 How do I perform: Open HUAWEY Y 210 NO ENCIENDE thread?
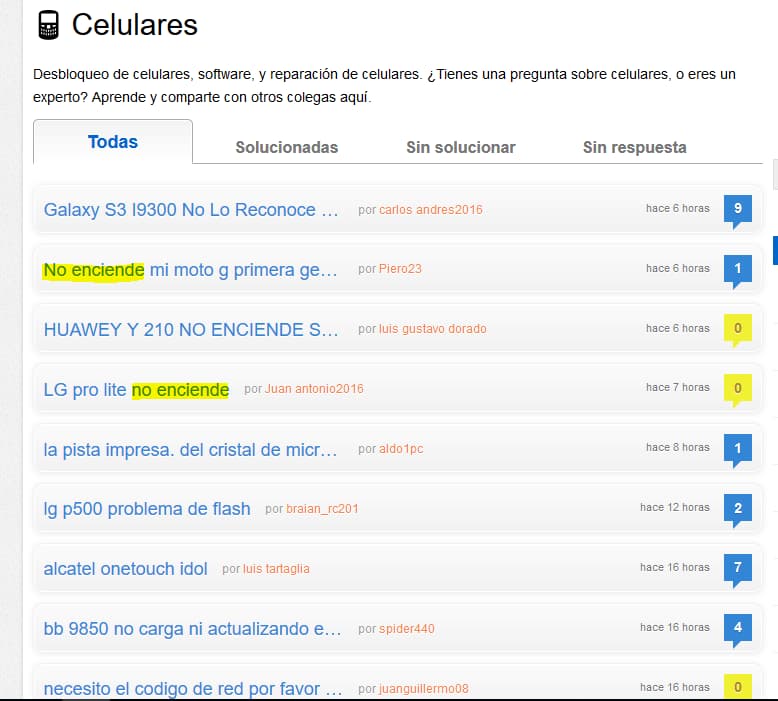[191, 329]
